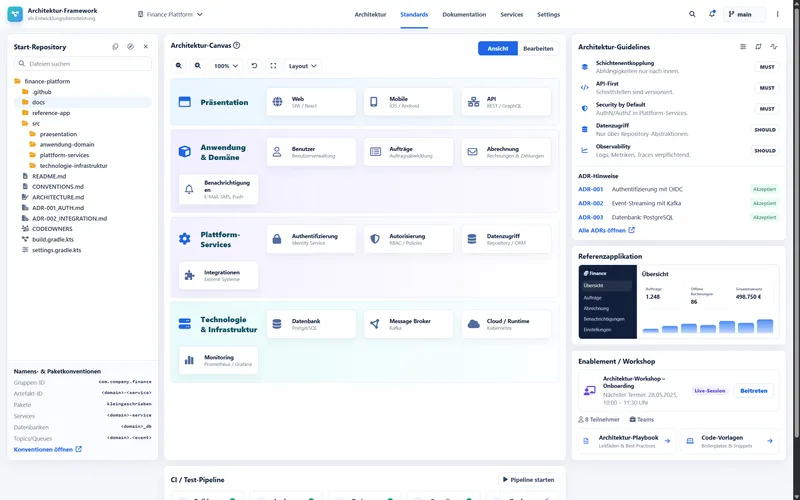This screenshot has width=800, height=500.
Task: Open notifications bell in top bar
Action: click(x=712, y=14)
